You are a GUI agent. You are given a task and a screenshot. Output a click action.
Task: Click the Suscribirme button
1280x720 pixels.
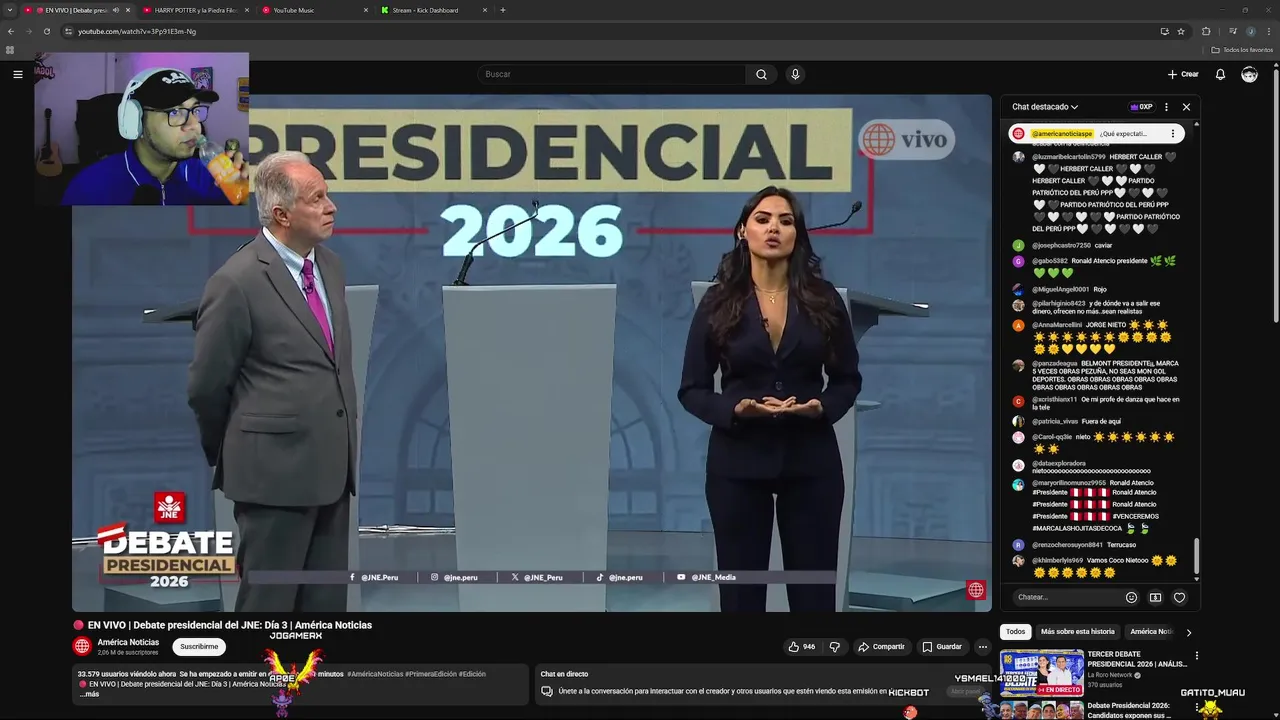pyautogui.click(x=199, y=647)
